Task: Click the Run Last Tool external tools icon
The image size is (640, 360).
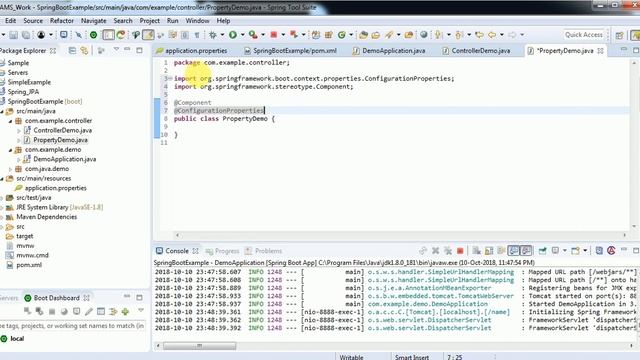Action: click(253, 35)
